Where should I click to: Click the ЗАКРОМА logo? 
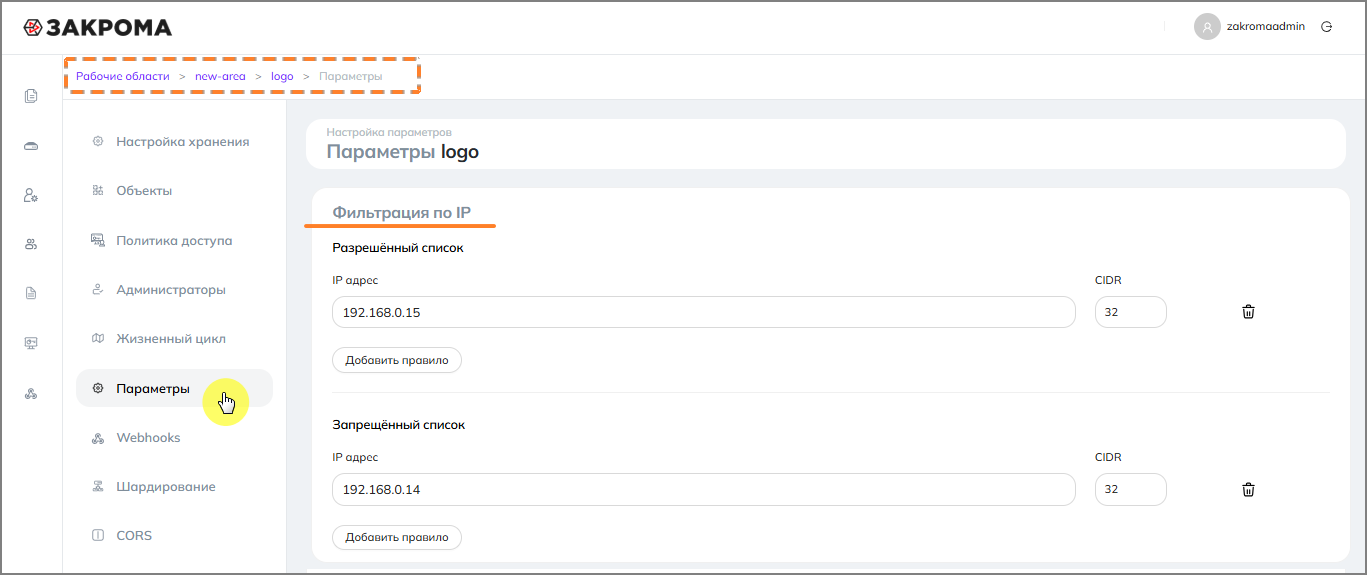[98, 28]
